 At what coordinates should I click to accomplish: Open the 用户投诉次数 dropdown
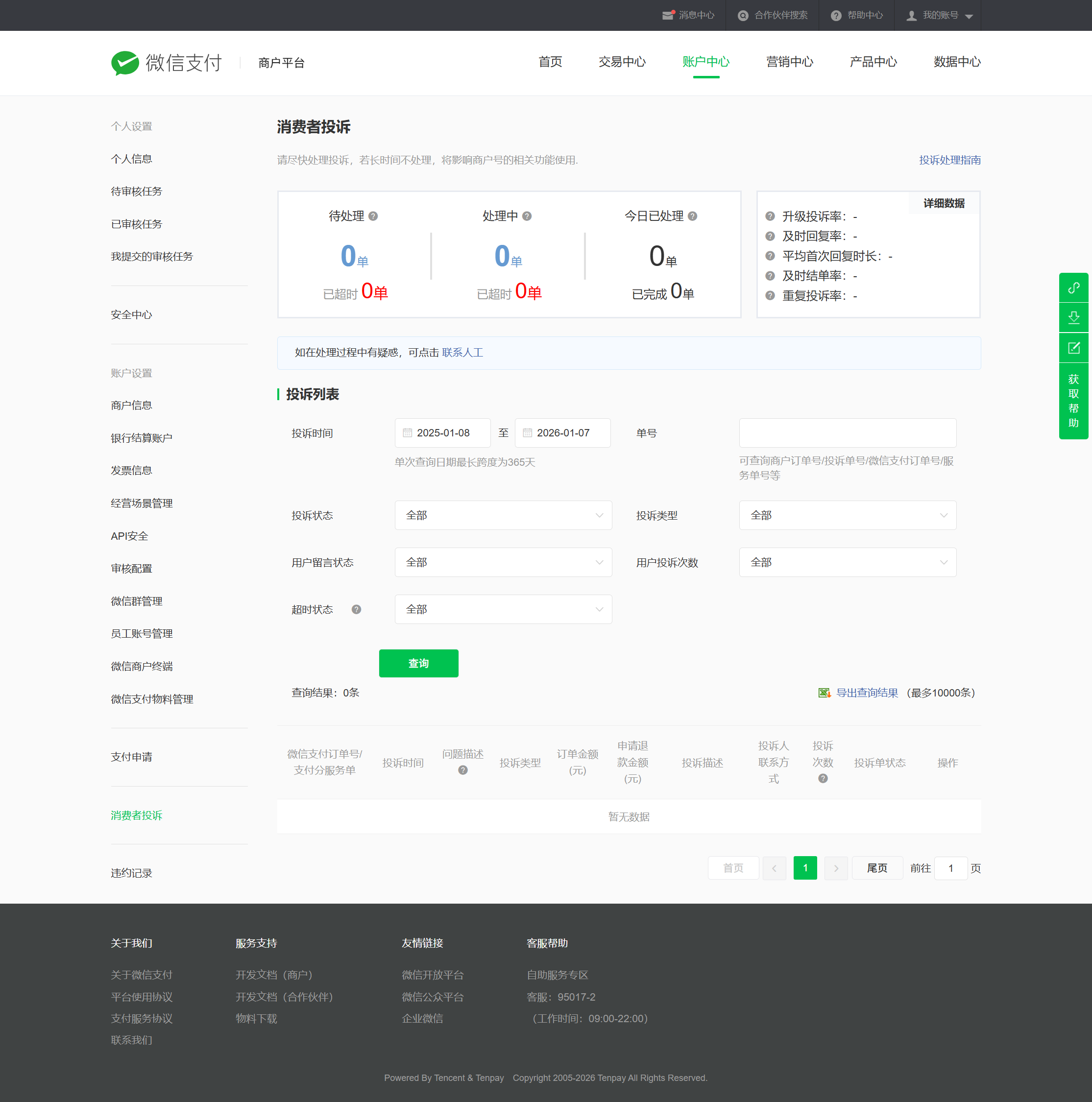(847, 562)
